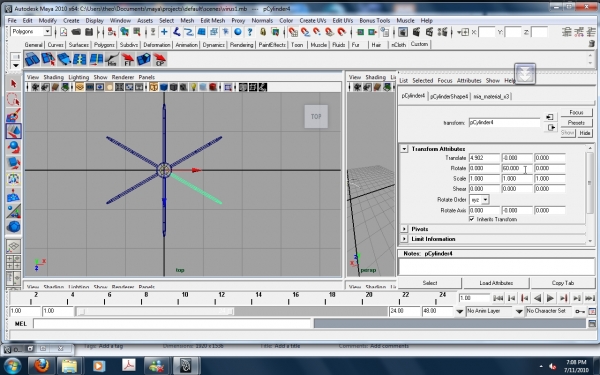
Task: Choose the Paint Selection tool
Action: [x=14, y=115]
